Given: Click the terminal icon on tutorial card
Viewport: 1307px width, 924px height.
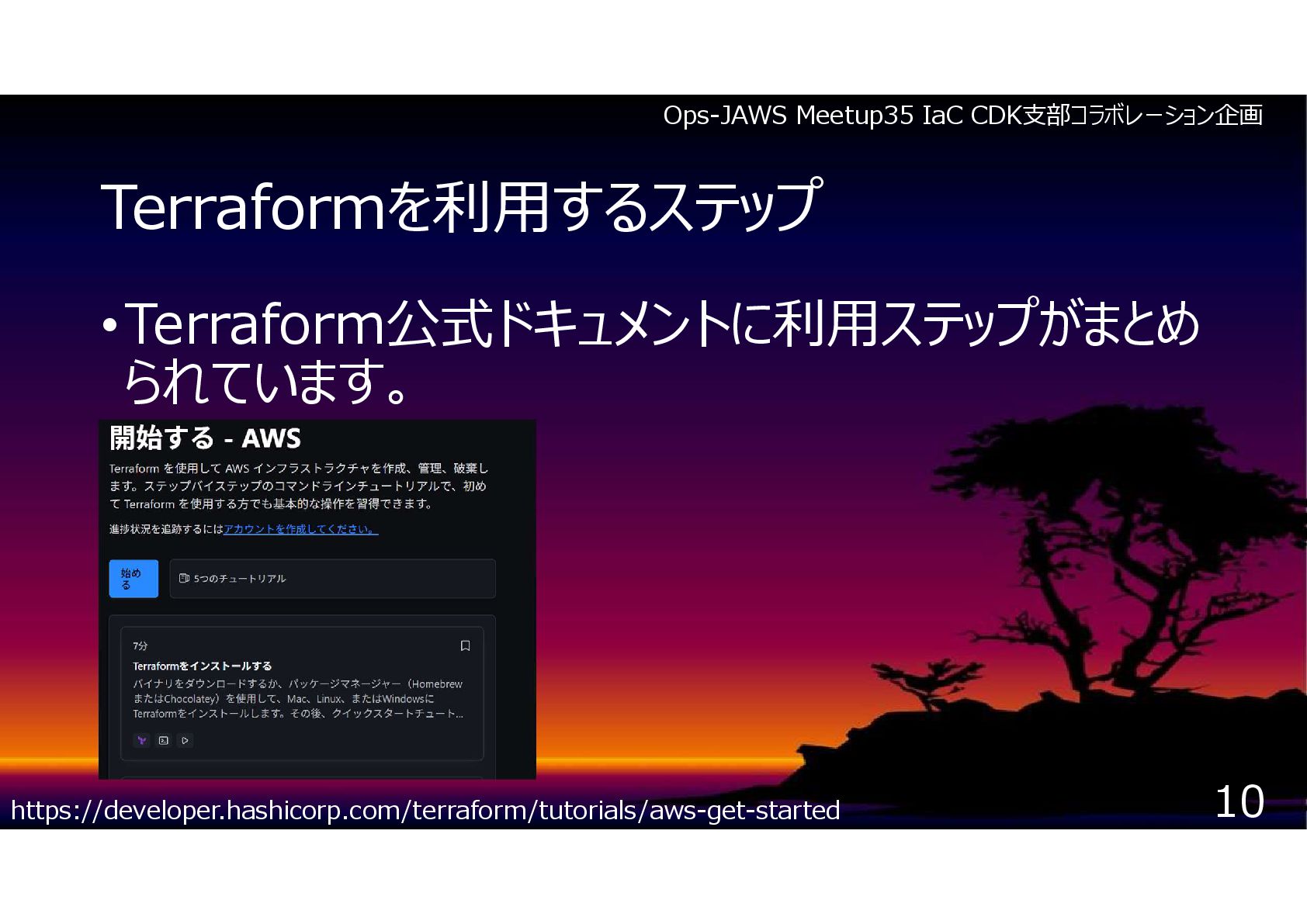Looking at the screenshot, I should [163, 740].
